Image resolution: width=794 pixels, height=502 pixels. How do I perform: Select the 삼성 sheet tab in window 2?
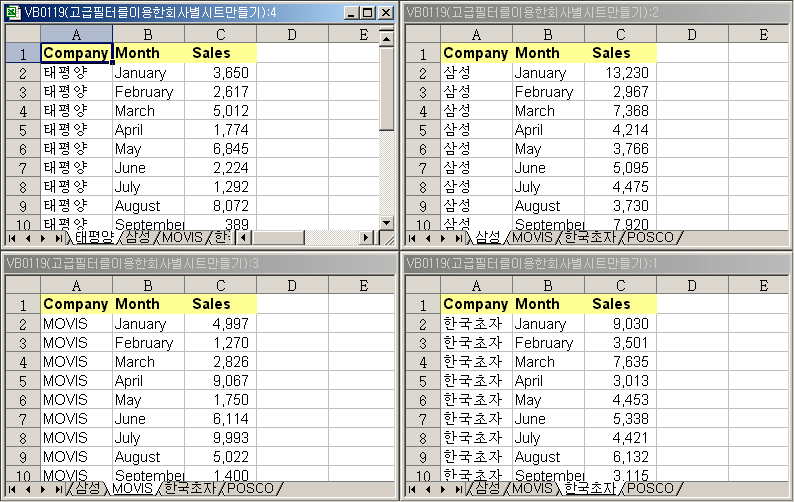(487, 238)
